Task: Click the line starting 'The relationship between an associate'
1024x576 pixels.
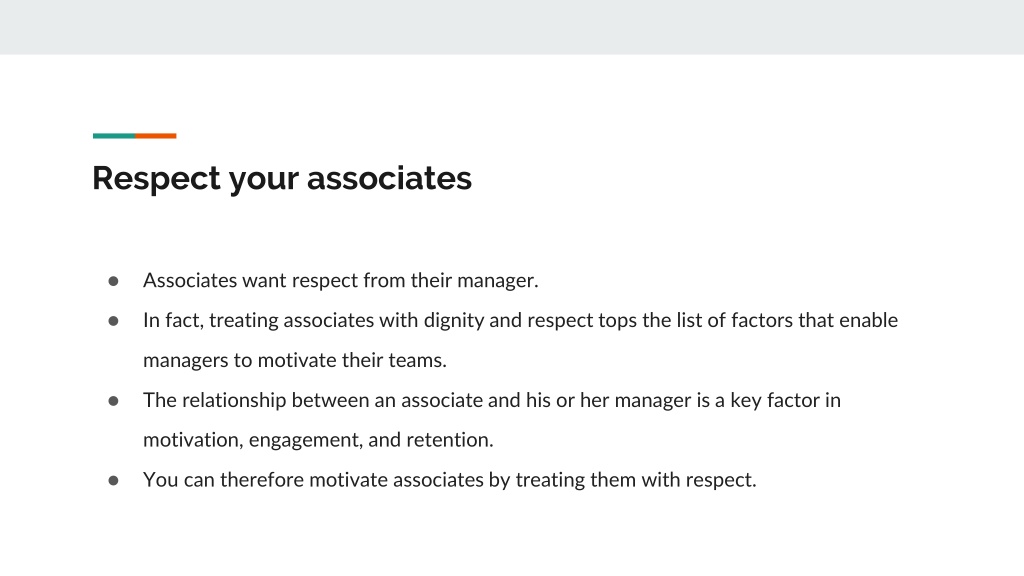Action: (x=492, y=400)
